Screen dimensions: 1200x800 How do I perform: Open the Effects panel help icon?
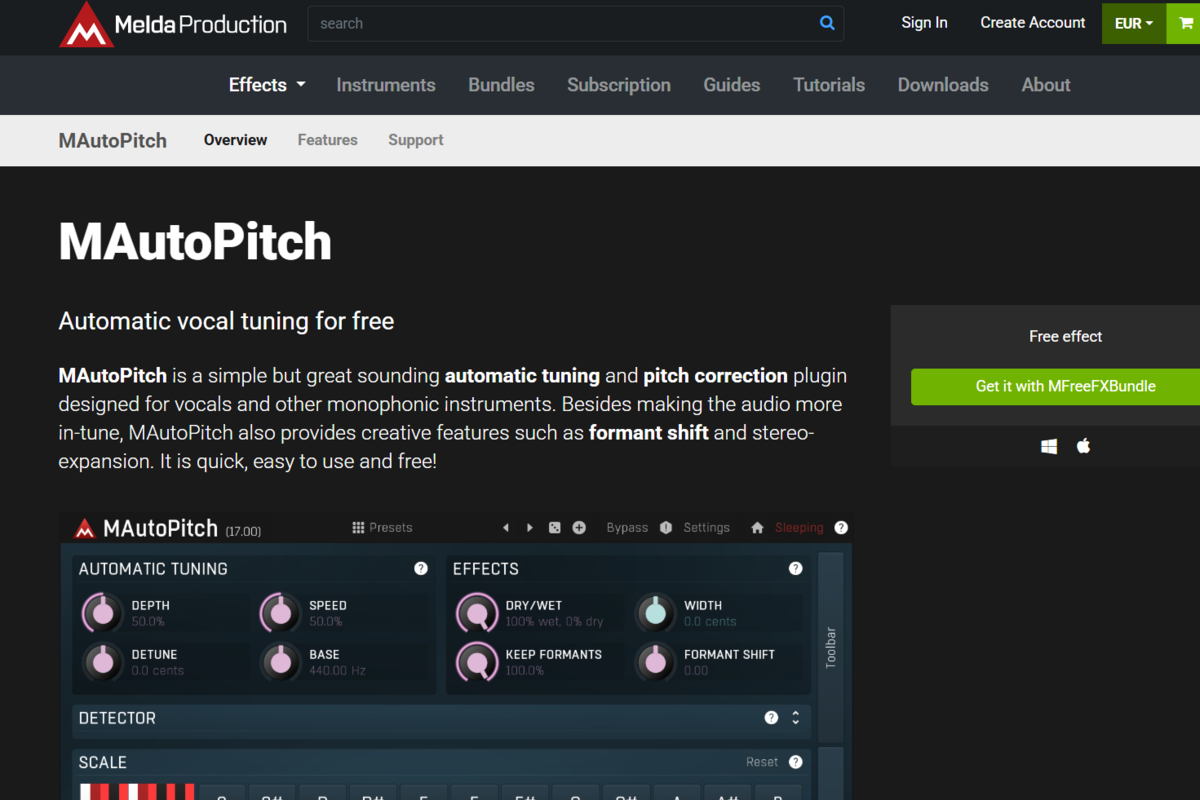coord(795,568)
